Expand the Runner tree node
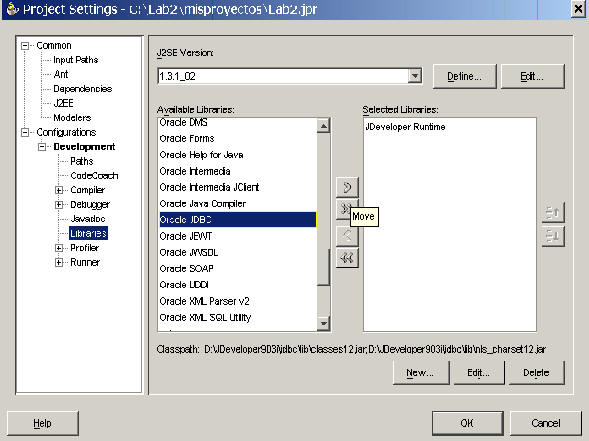589x441 pixels. [59, 262]
